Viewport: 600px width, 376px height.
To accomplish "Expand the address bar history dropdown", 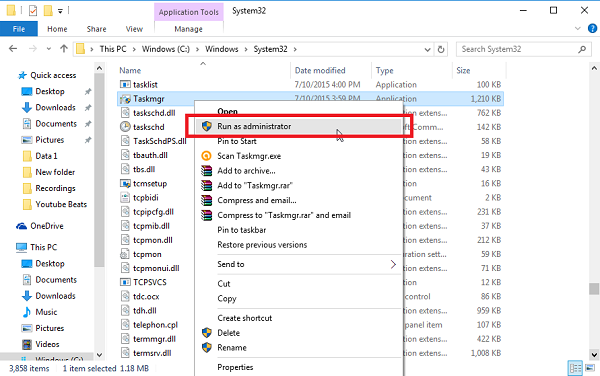I will [x=427, y=49].
